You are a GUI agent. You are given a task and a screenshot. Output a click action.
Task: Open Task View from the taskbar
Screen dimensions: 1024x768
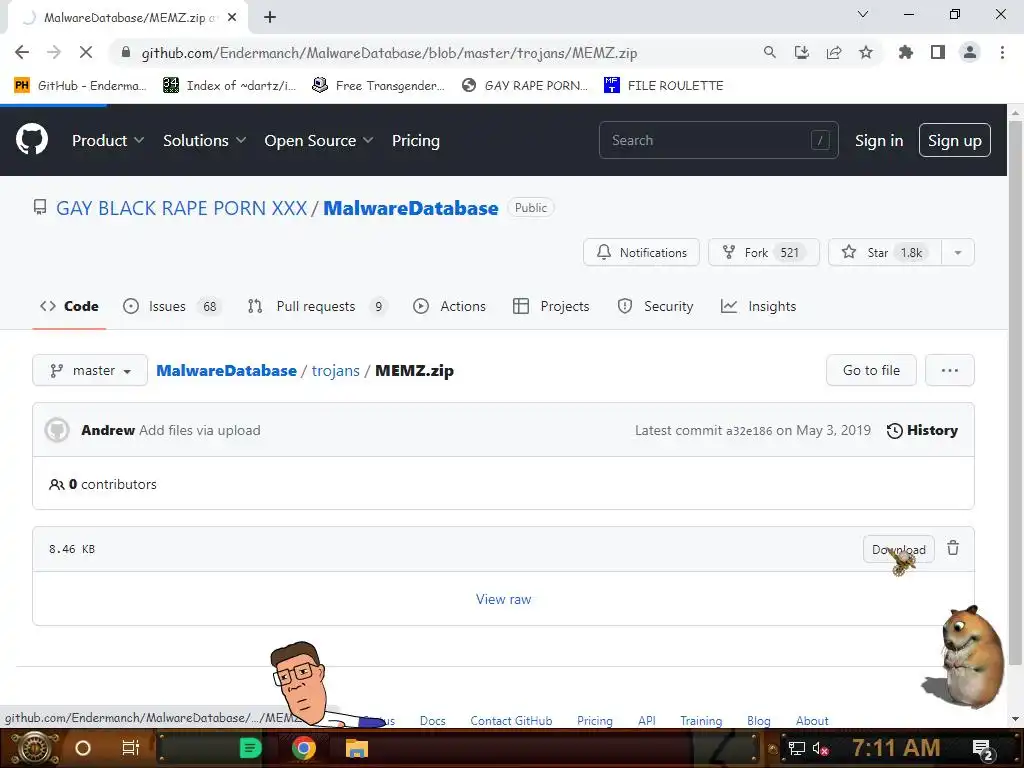point(131,748)
